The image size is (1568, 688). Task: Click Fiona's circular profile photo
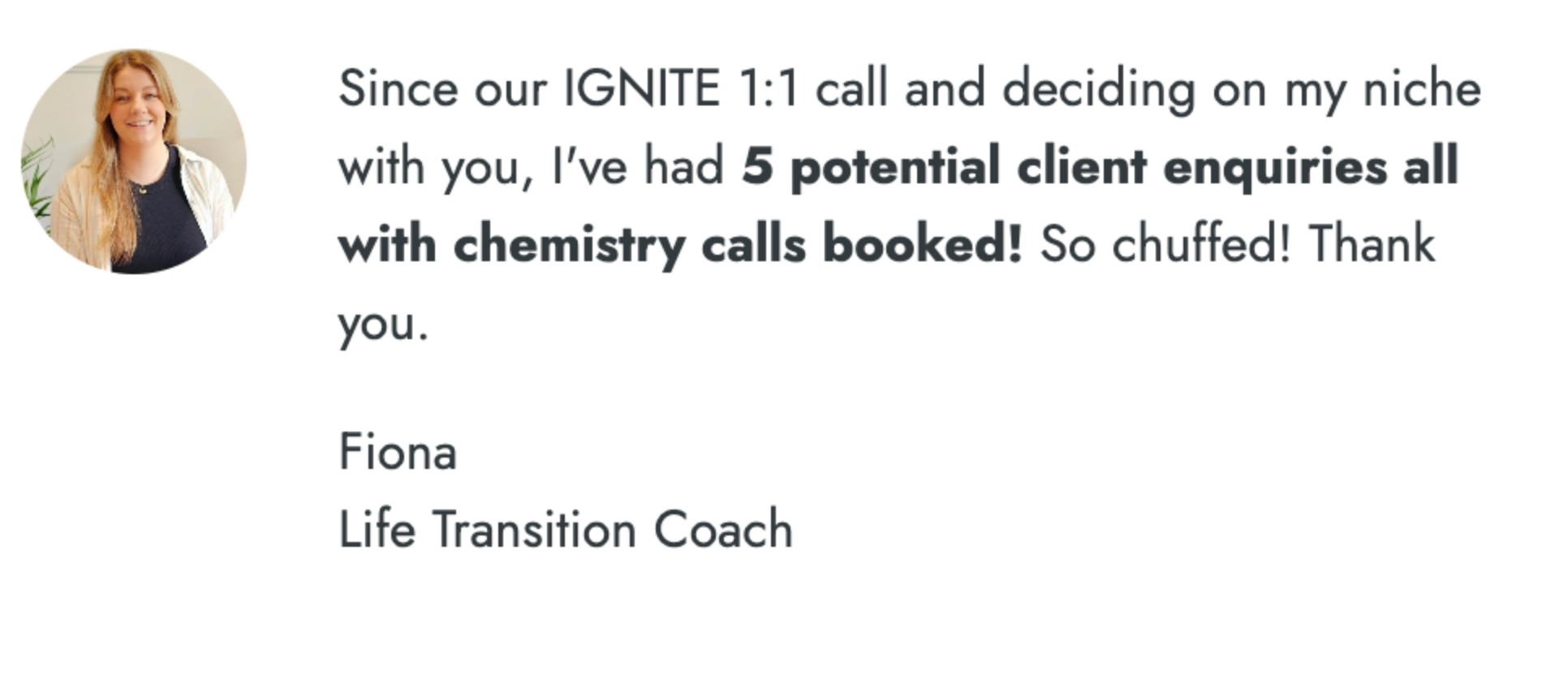pyautogui.click(x=134, y=161)
